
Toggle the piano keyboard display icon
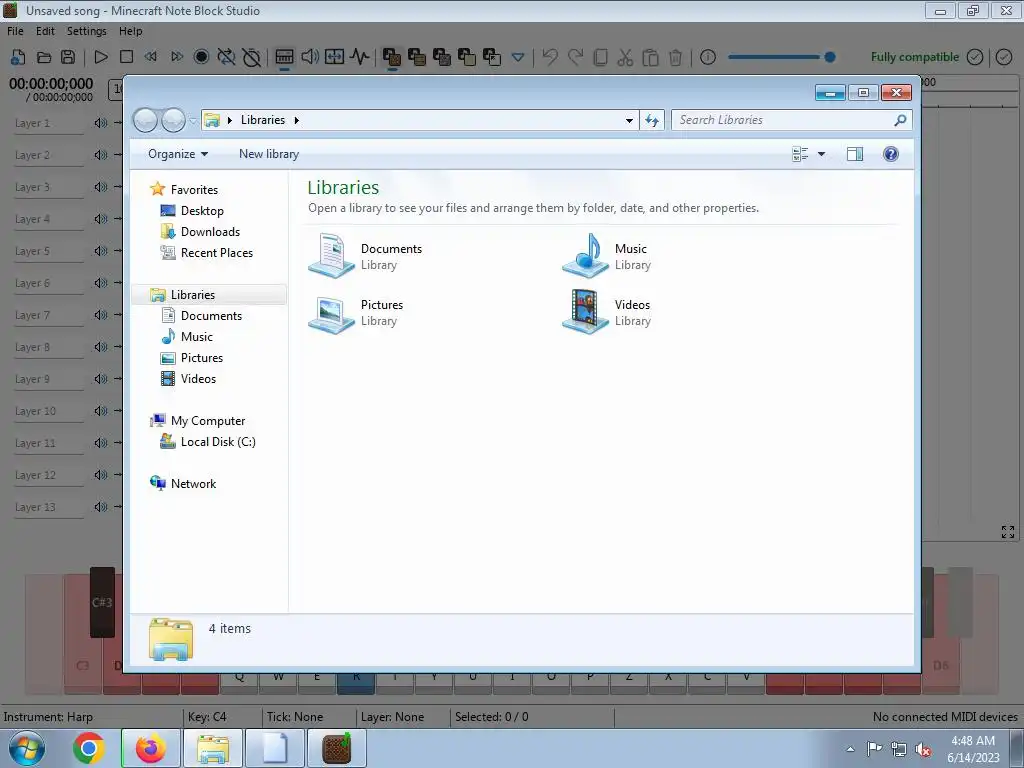pyautogui.click(x=284, y=57)
